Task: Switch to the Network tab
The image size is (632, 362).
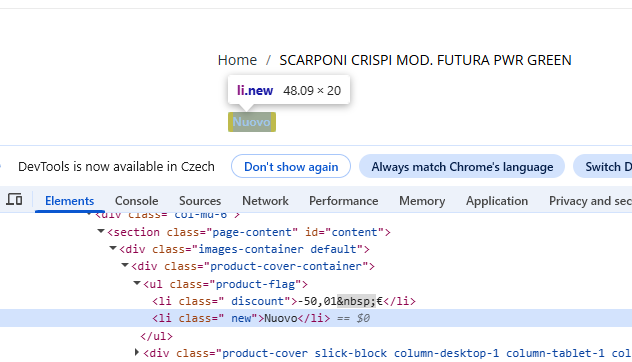Action: [x=265, y=201]
